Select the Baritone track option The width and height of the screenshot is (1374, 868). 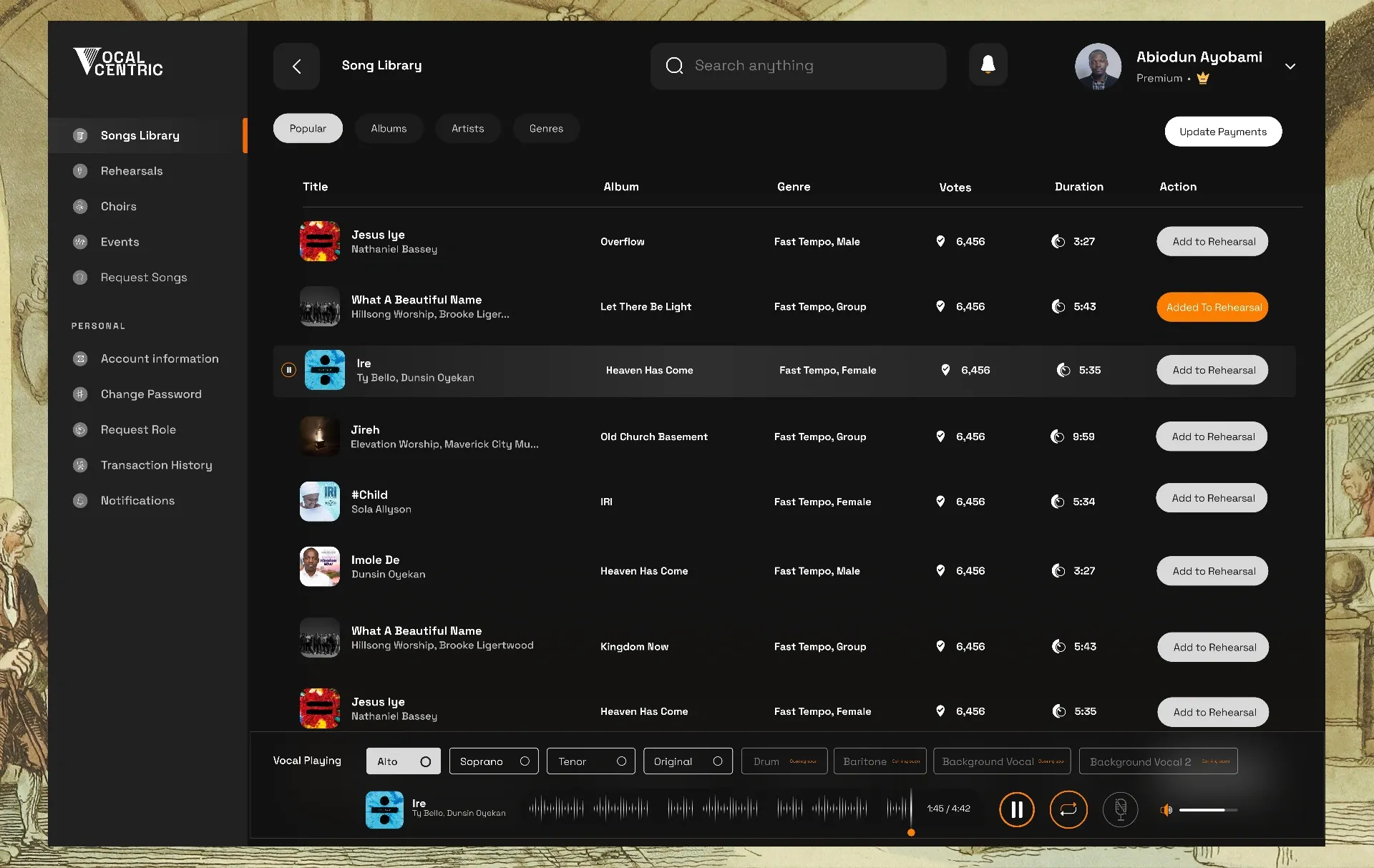coord(880,761)
